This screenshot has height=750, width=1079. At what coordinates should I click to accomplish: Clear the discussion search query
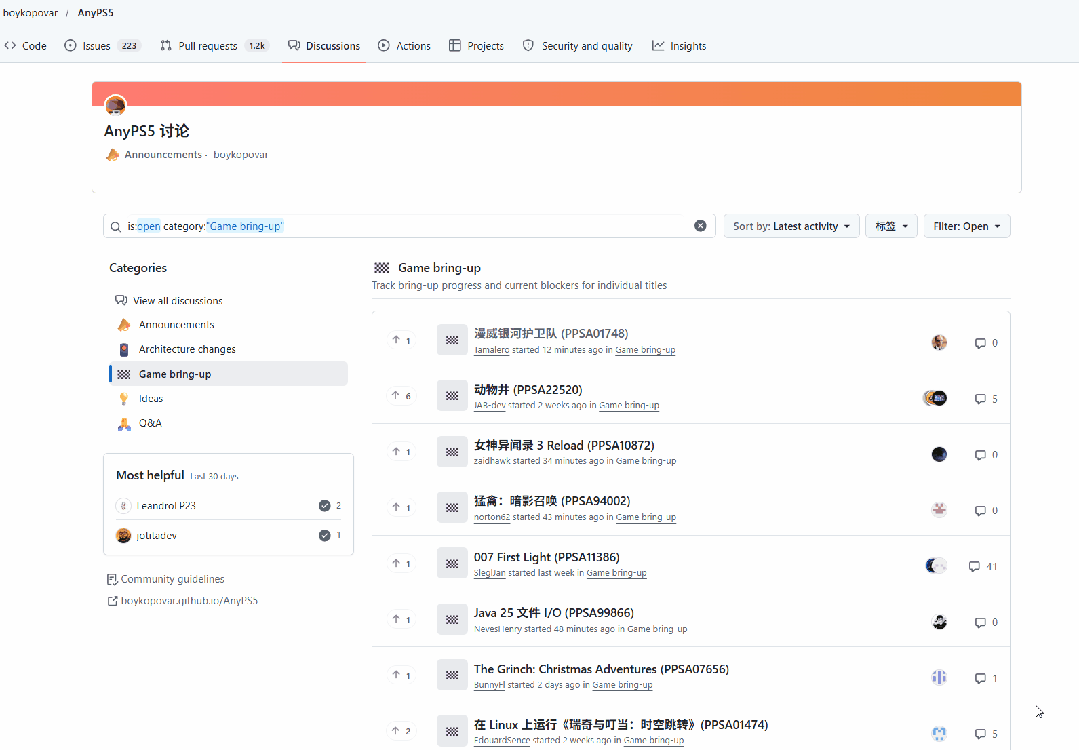click(x=700, y=226)
